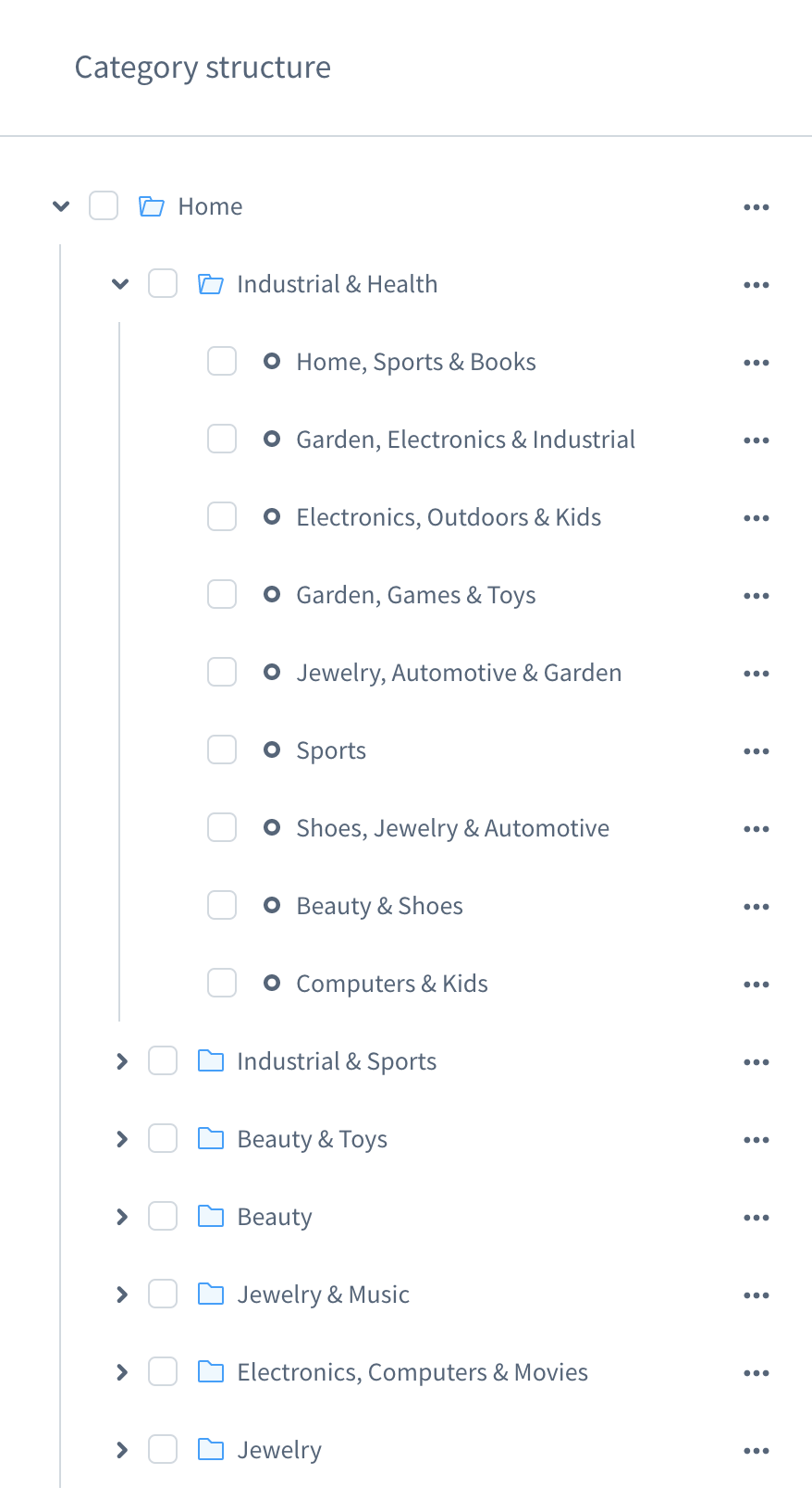Select the Home, Sports & Books category
Viewport: 812px width, 1499px height.
[415, 361]
